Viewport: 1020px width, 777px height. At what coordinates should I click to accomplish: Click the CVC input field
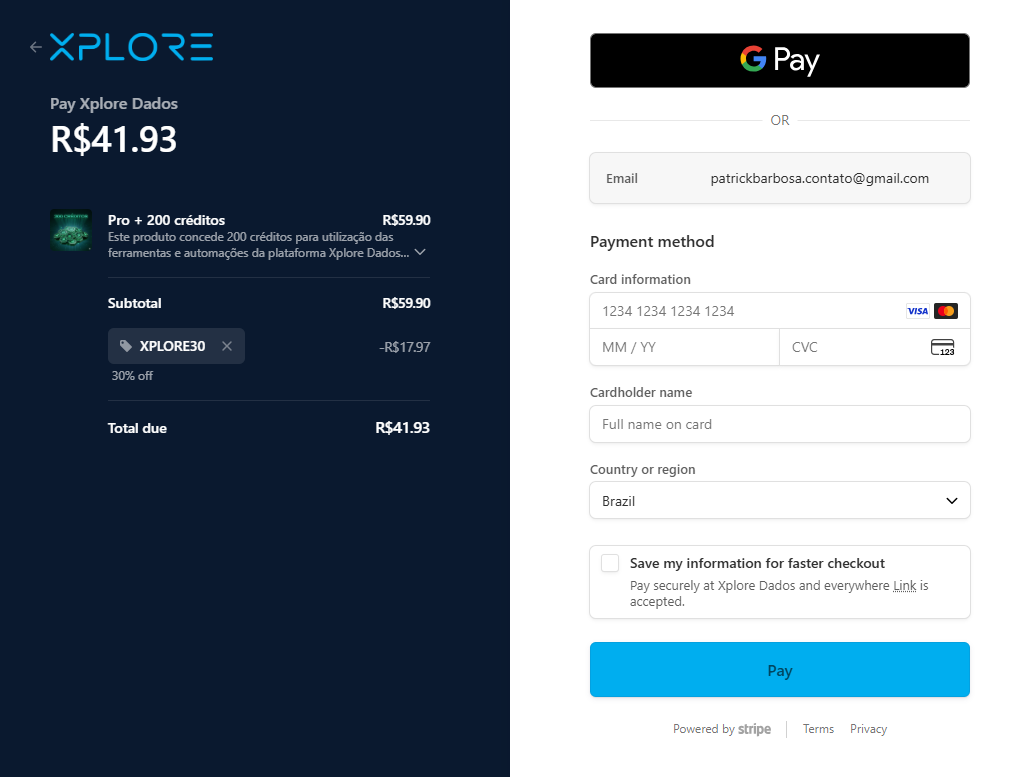pyautogui.click(x=855, y=347)
